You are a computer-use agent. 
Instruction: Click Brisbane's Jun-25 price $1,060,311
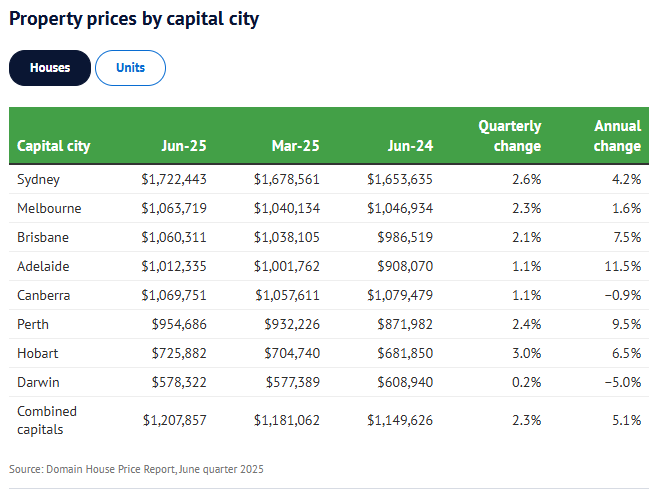pos(174,238)
